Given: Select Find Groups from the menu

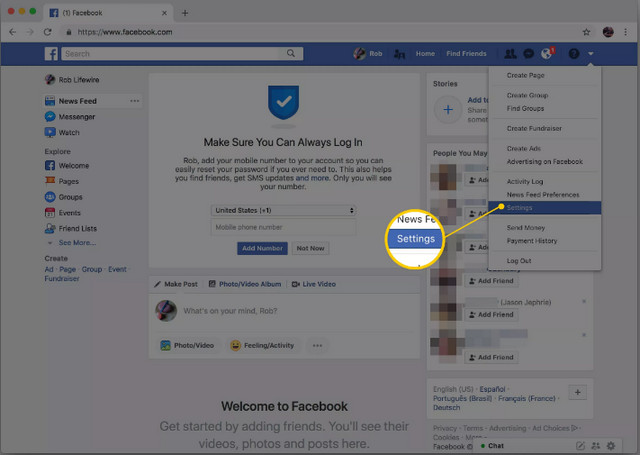Looking at the screenshot, I should point(525,109).
